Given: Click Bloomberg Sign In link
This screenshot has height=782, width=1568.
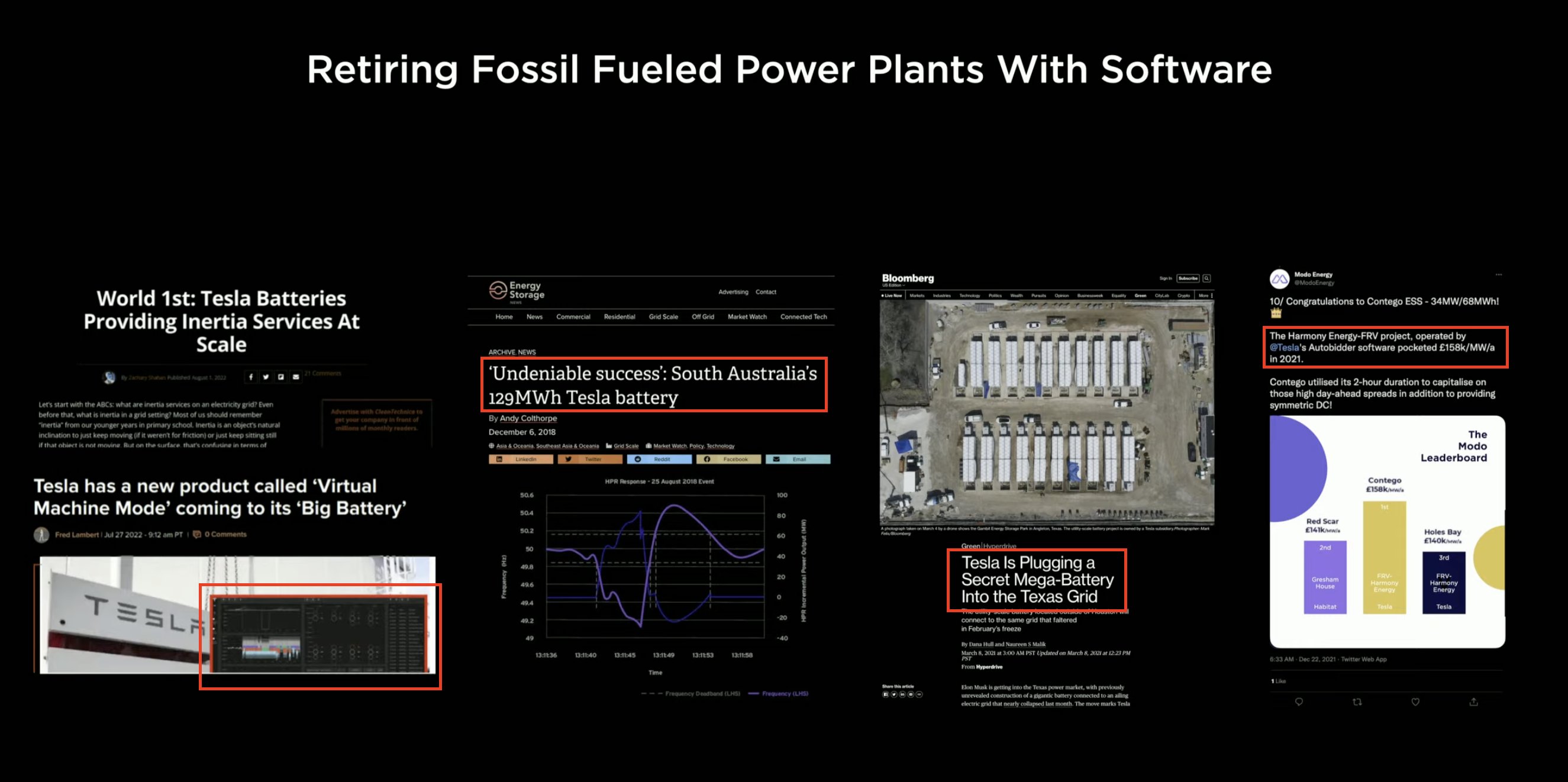Looking at the screenshot, I should click(1166, 279).
